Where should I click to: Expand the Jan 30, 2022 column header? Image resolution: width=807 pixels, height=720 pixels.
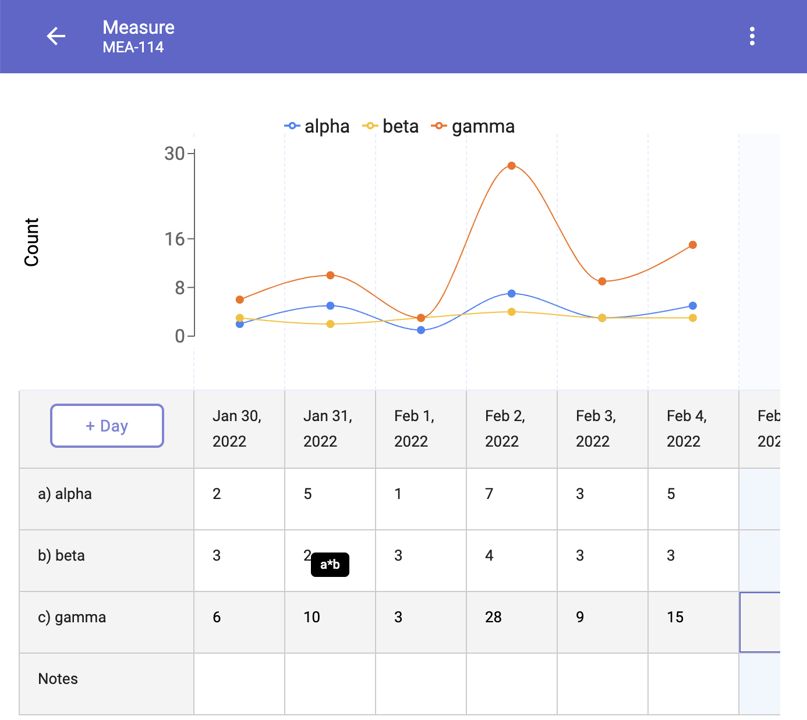238,428
